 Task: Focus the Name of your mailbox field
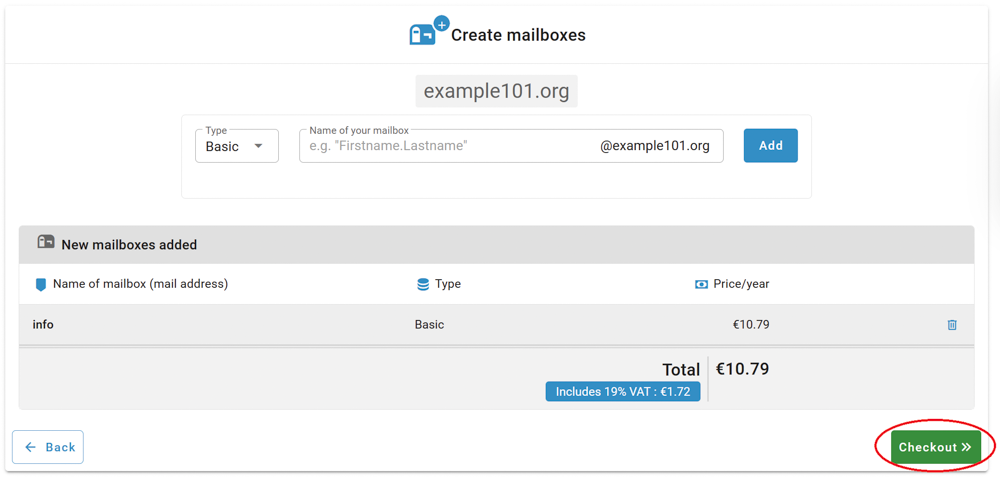pos(511,146)
